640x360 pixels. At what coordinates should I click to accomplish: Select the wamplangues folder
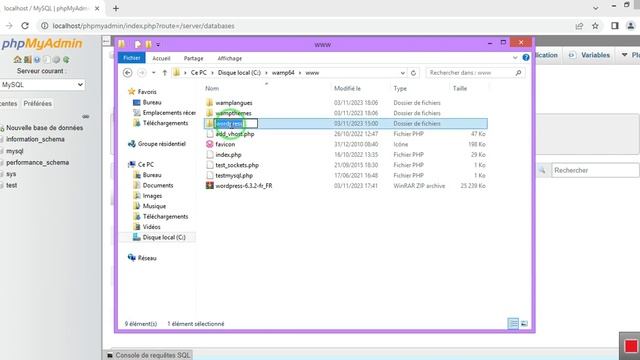[234, 103]
